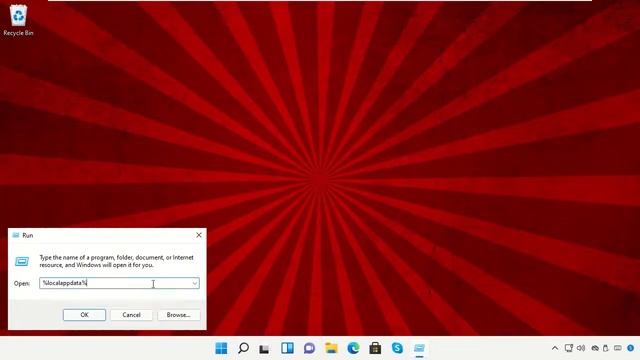Open the Windows Start menu
This screenshot has width=640, height=360.
(x=221, y=348)
